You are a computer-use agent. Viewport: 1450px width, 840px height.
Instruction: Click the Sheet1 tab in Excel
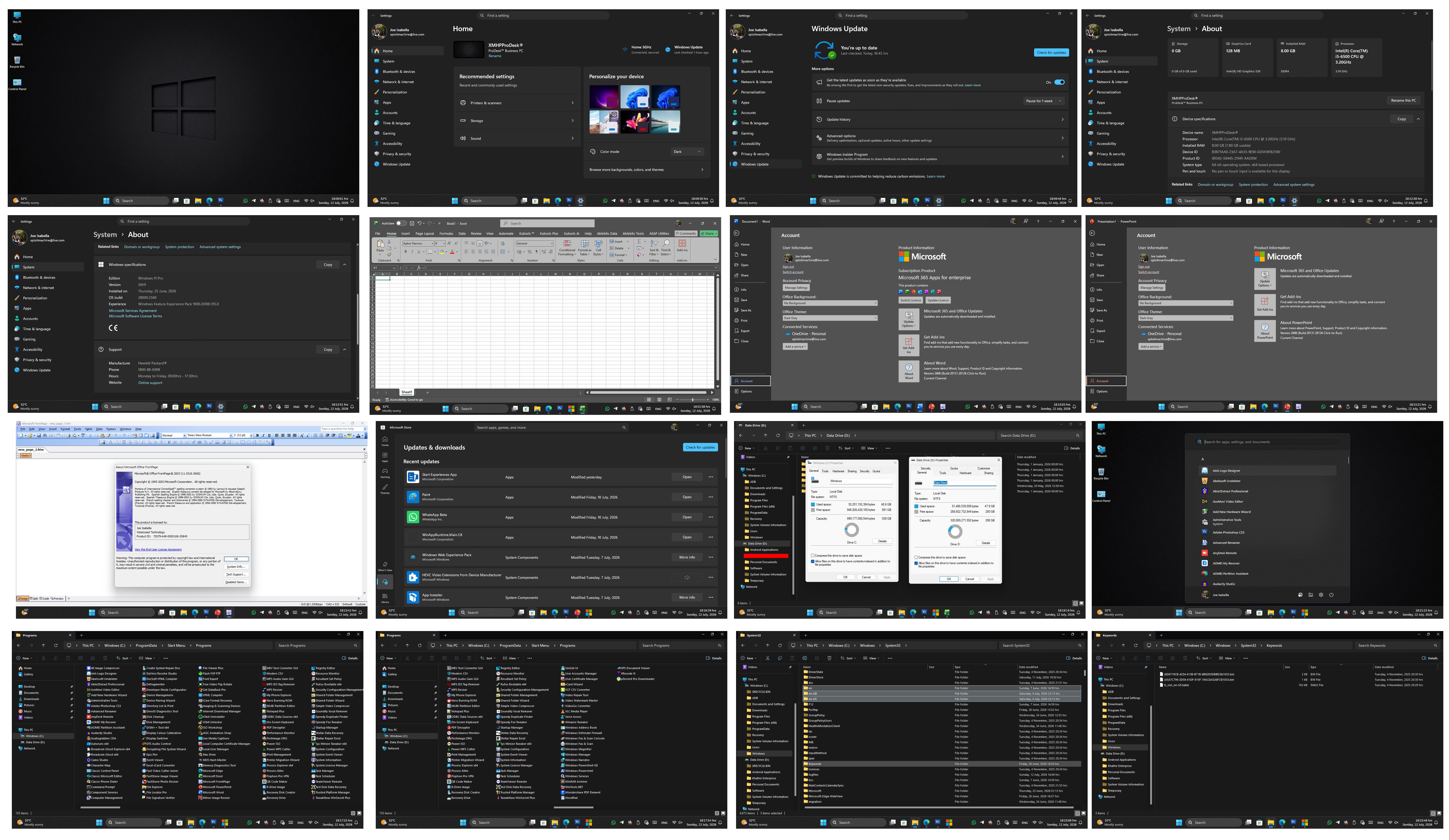[x=407, y=392]
